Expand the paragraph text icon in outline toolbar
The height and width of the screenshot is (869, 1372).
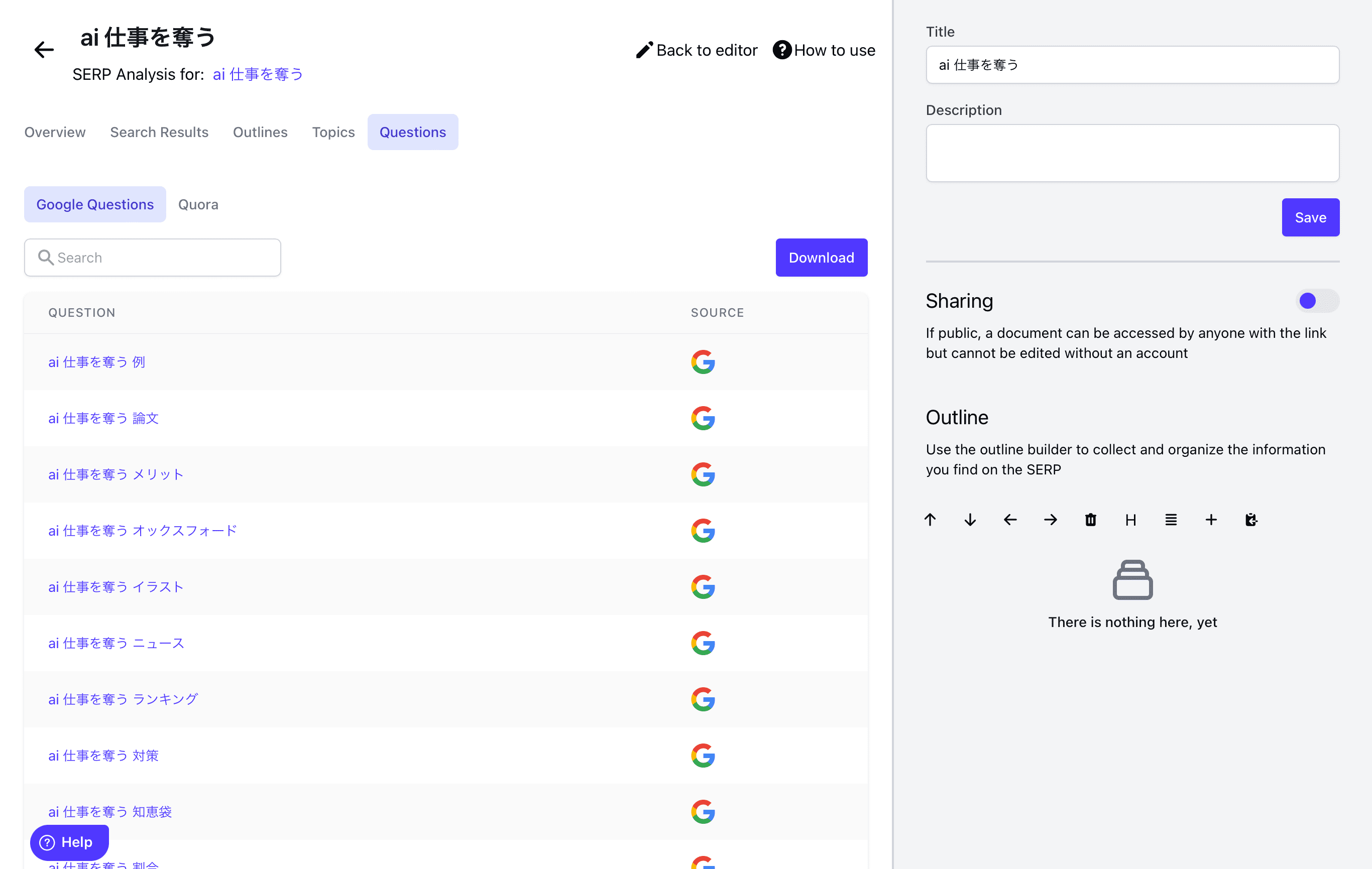coord(1171,520)
